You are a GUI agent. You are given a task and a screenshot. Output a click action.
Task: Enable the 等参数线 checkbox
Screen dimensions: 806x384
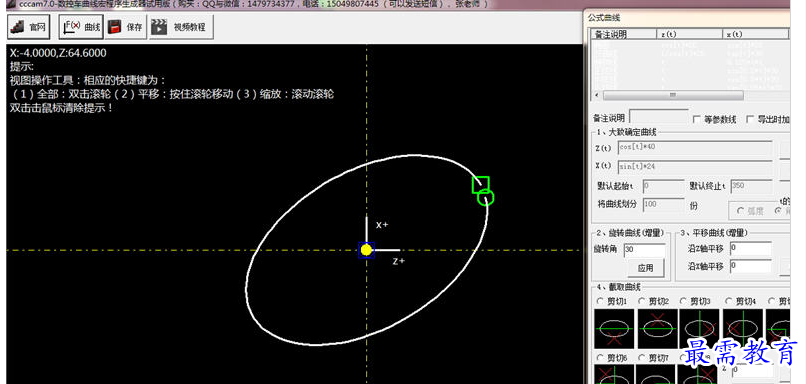(697, 120)
